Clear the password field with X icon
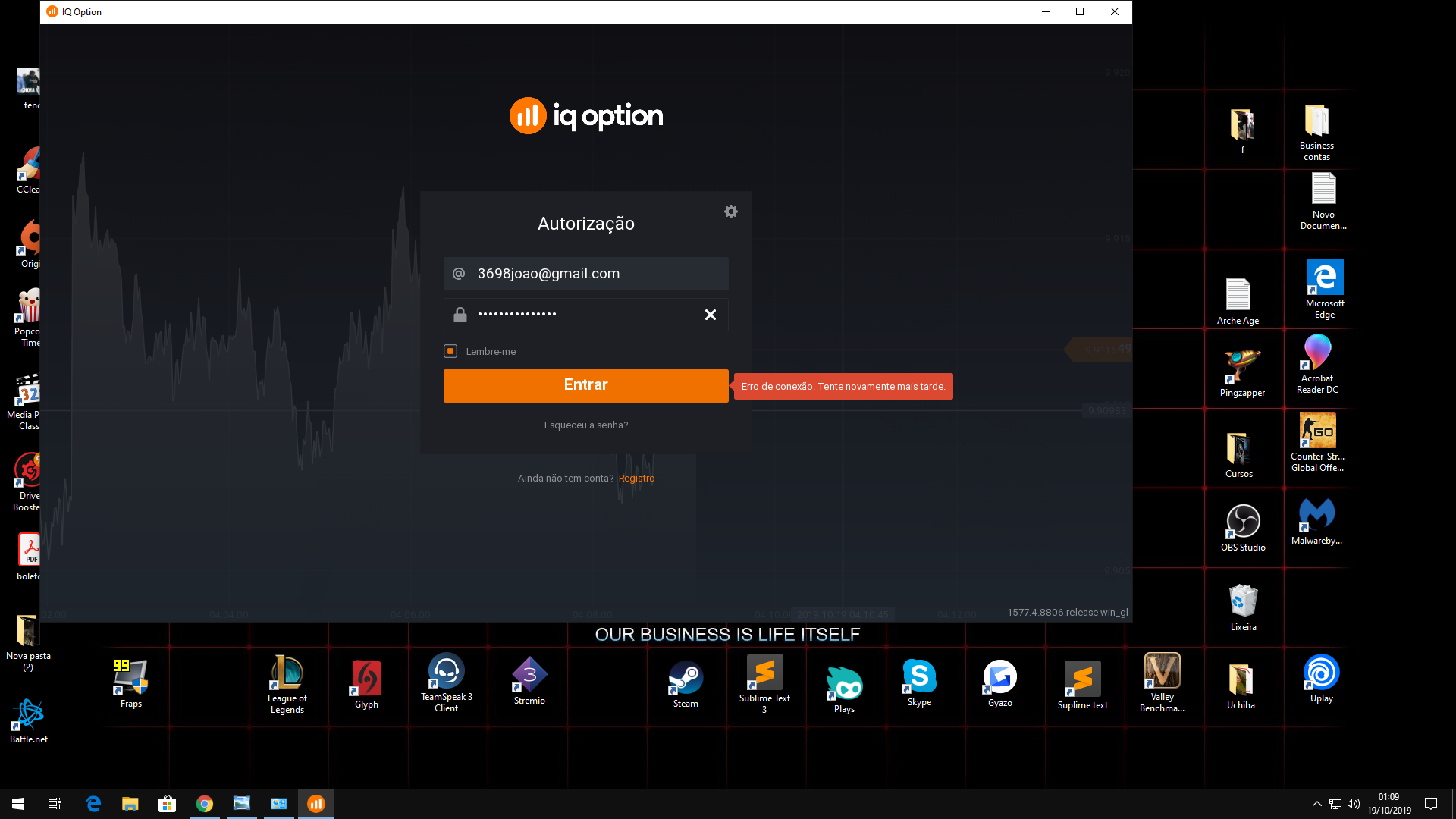This screenshot has height=819, width=1456. coord(710,315)
